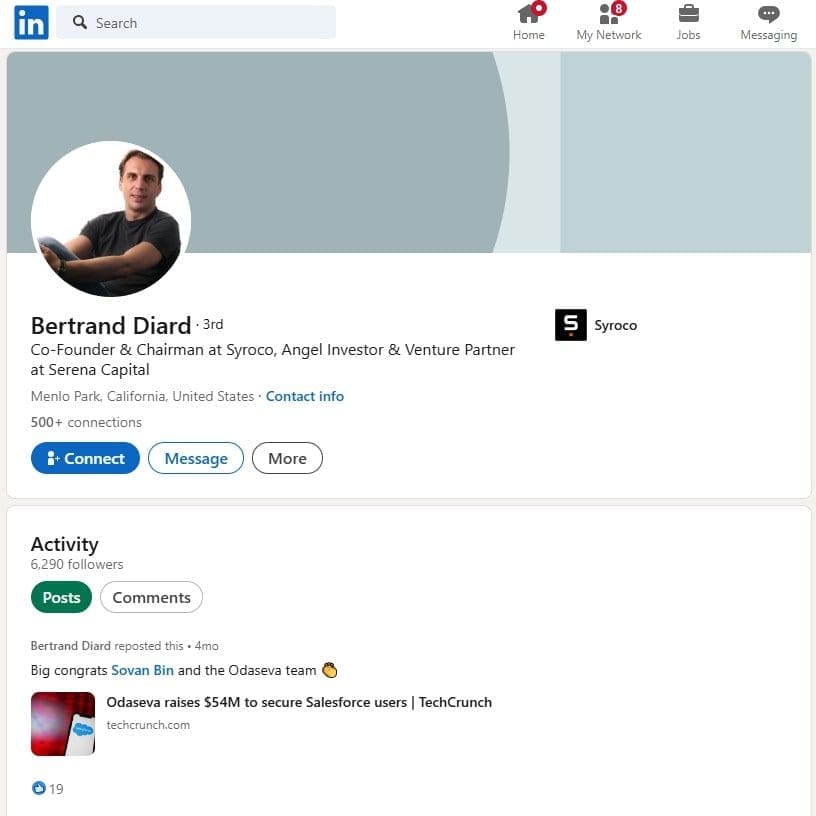Click the LinkedIn logo icon

point(31,22)
